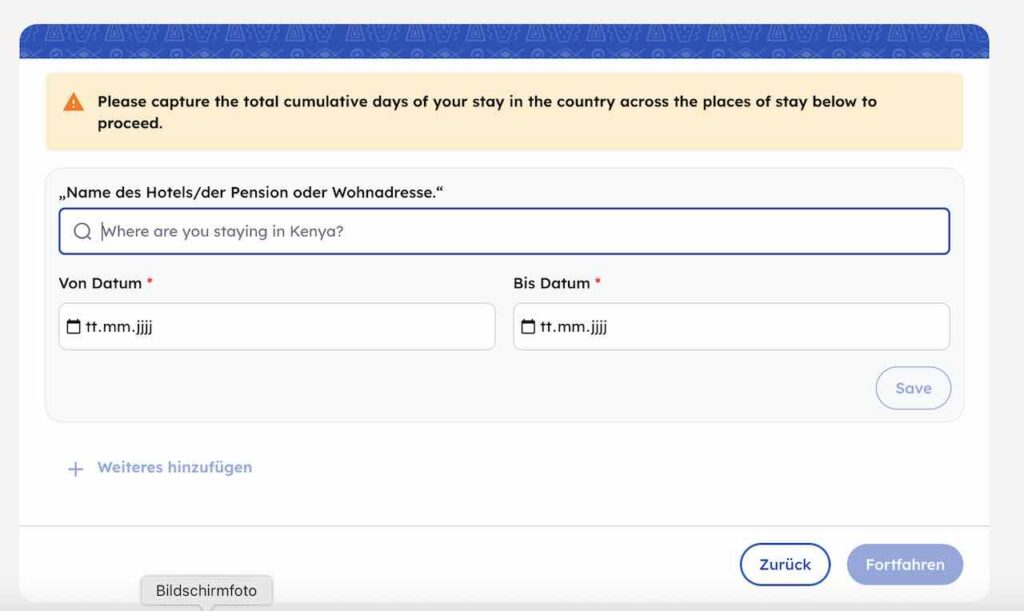Go back with the Zurück button

pyautogui.click(x=785, y=564)
